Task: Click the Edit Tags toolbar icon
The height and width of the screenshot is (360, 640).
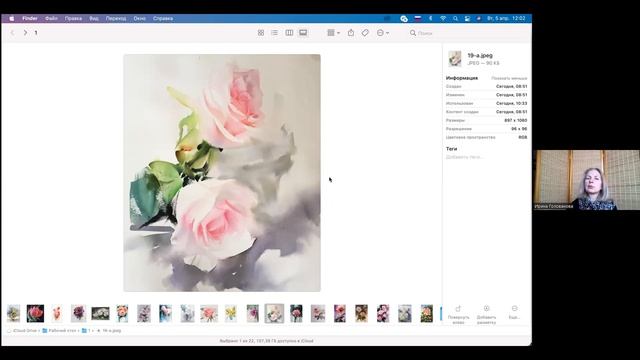Action: 365,33
